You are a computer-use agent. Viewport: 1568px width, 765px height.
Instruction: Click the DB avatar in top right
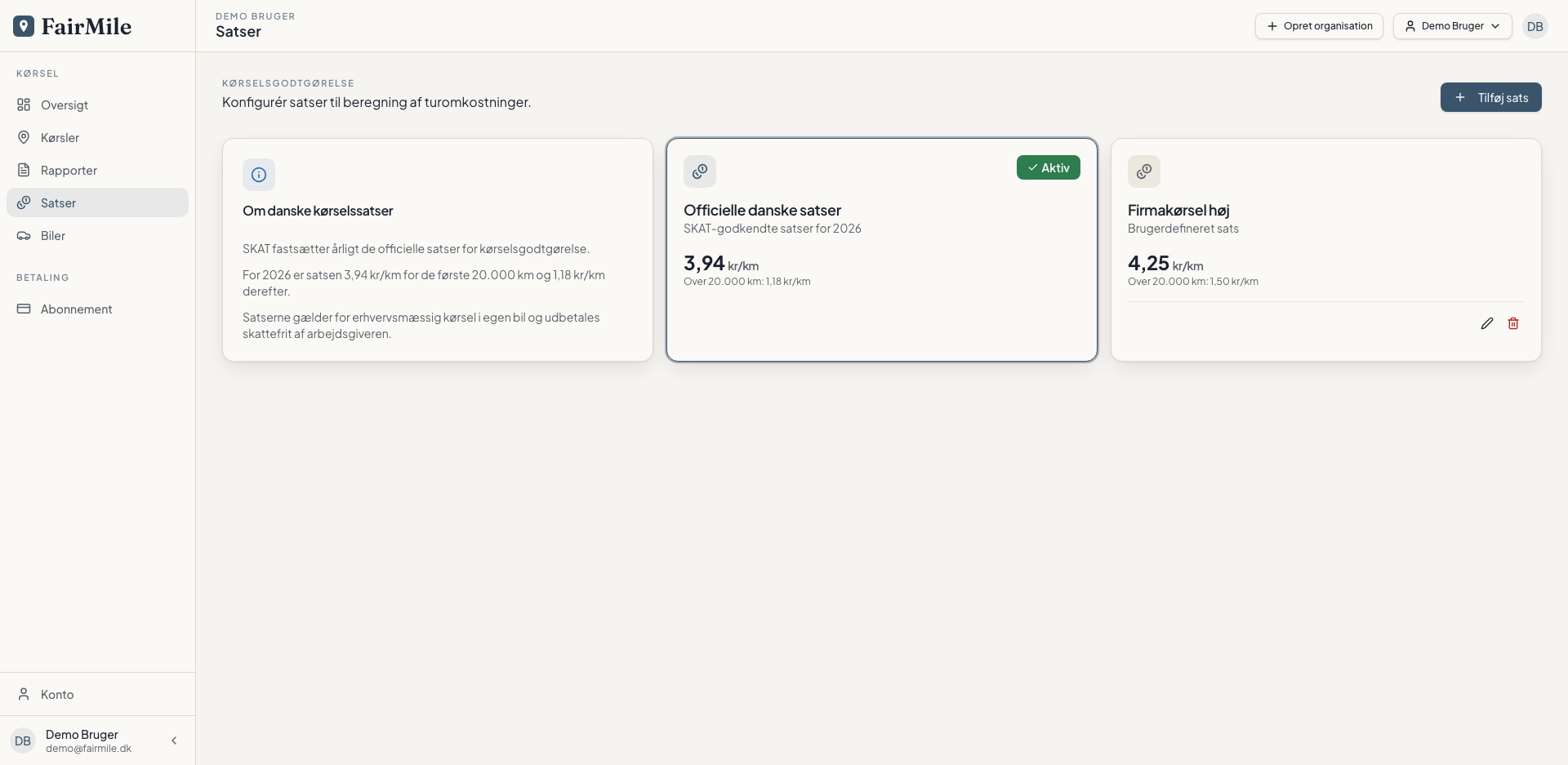pos(1535,26)
